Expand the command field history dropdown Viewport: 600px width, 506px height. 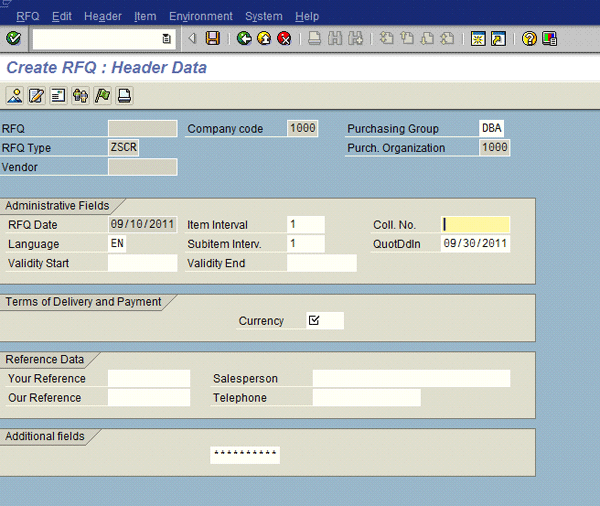tap(166, 39)
